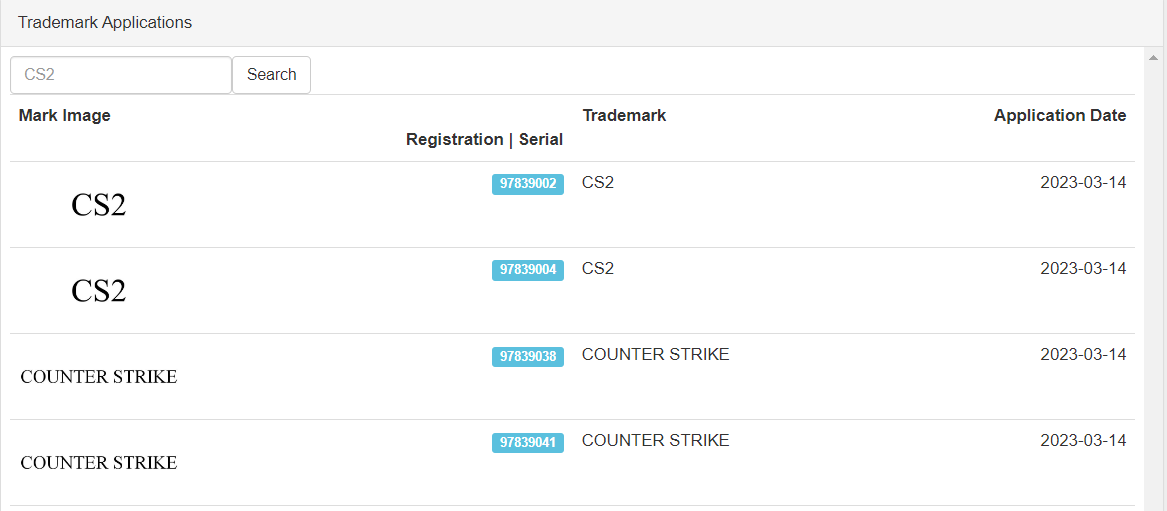Open serial badge 97839004
Image resolution: width=1167 pixels, height=511 pixels.
click(528, 271)
